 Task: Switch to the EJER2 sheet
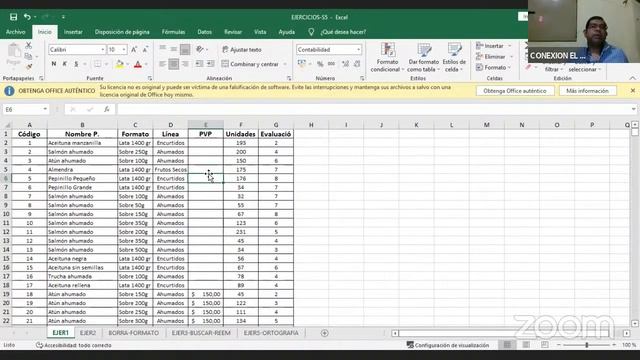pyautogui.click(x=88, y=333)
